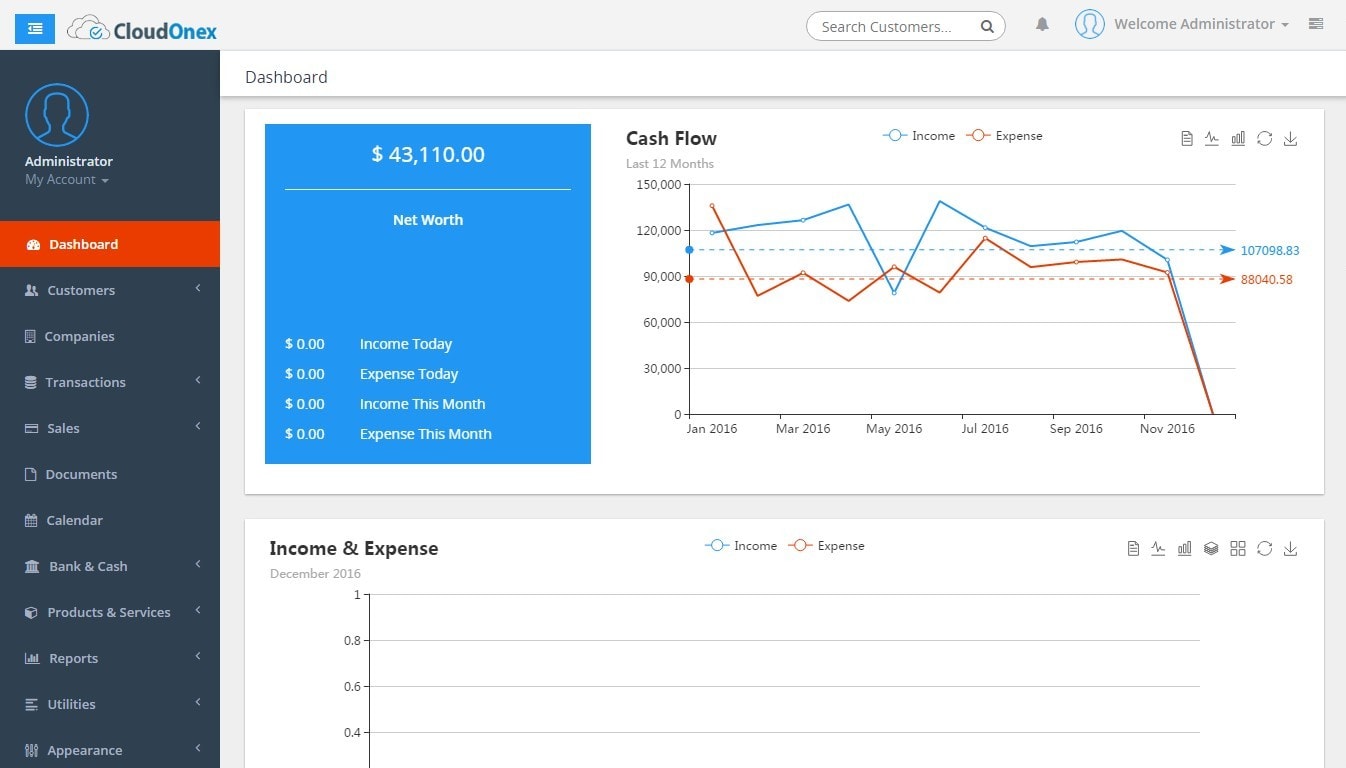Click the blue sidebar toggle hamburger button
Image resolution: width=1346 pixels, height=768 pixels.
[35, 28]
